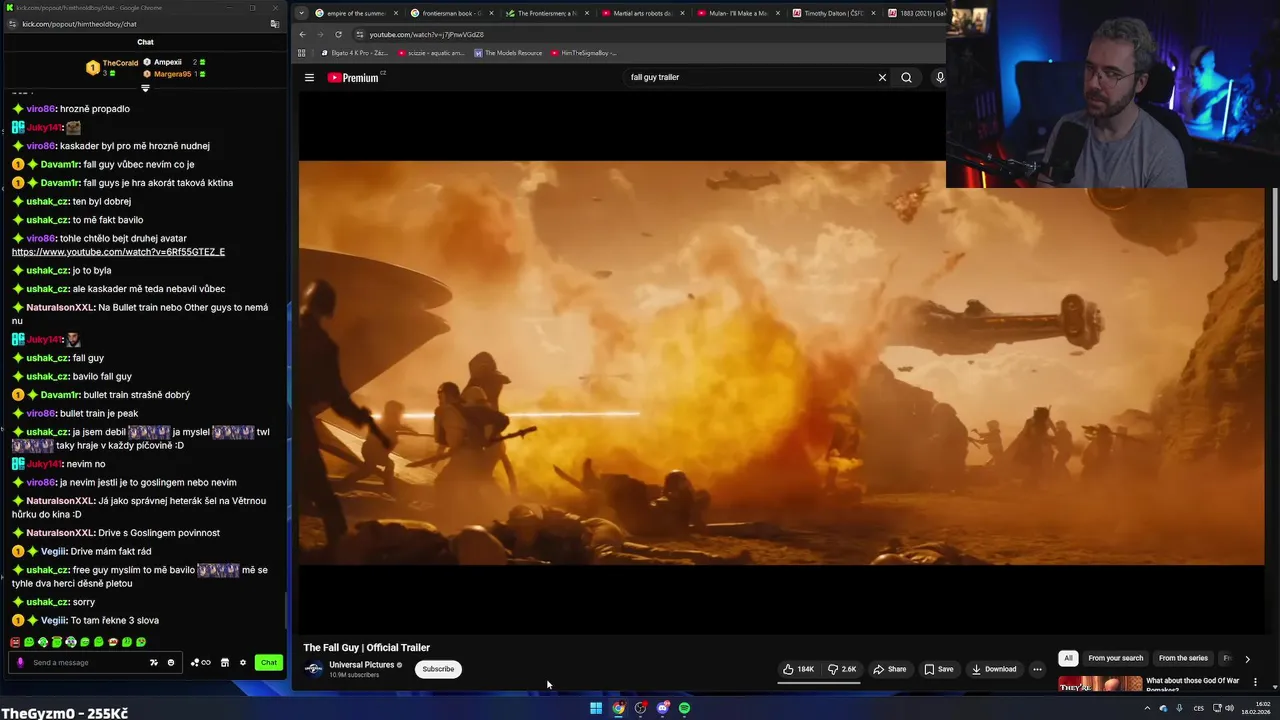Download the Fall Guy trailer
This screenshot has width=1280, height=720.
pyautogui.click(x=994, y=669)
